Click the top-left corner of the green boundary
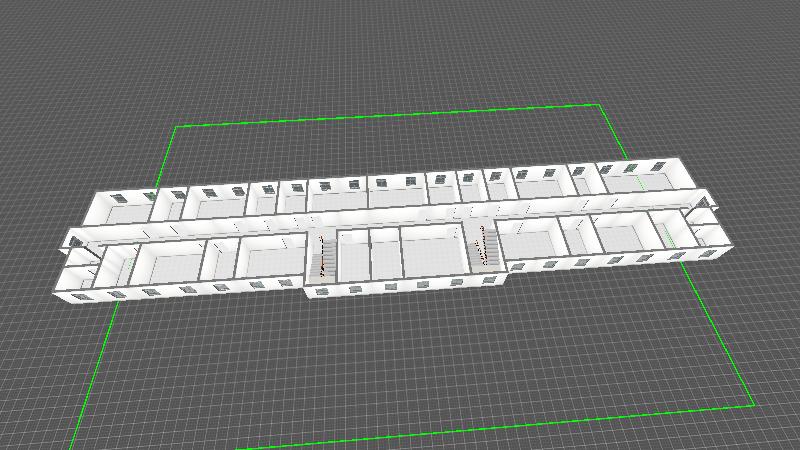This screenshot has width=800, height=450. [x=178, y=127]
